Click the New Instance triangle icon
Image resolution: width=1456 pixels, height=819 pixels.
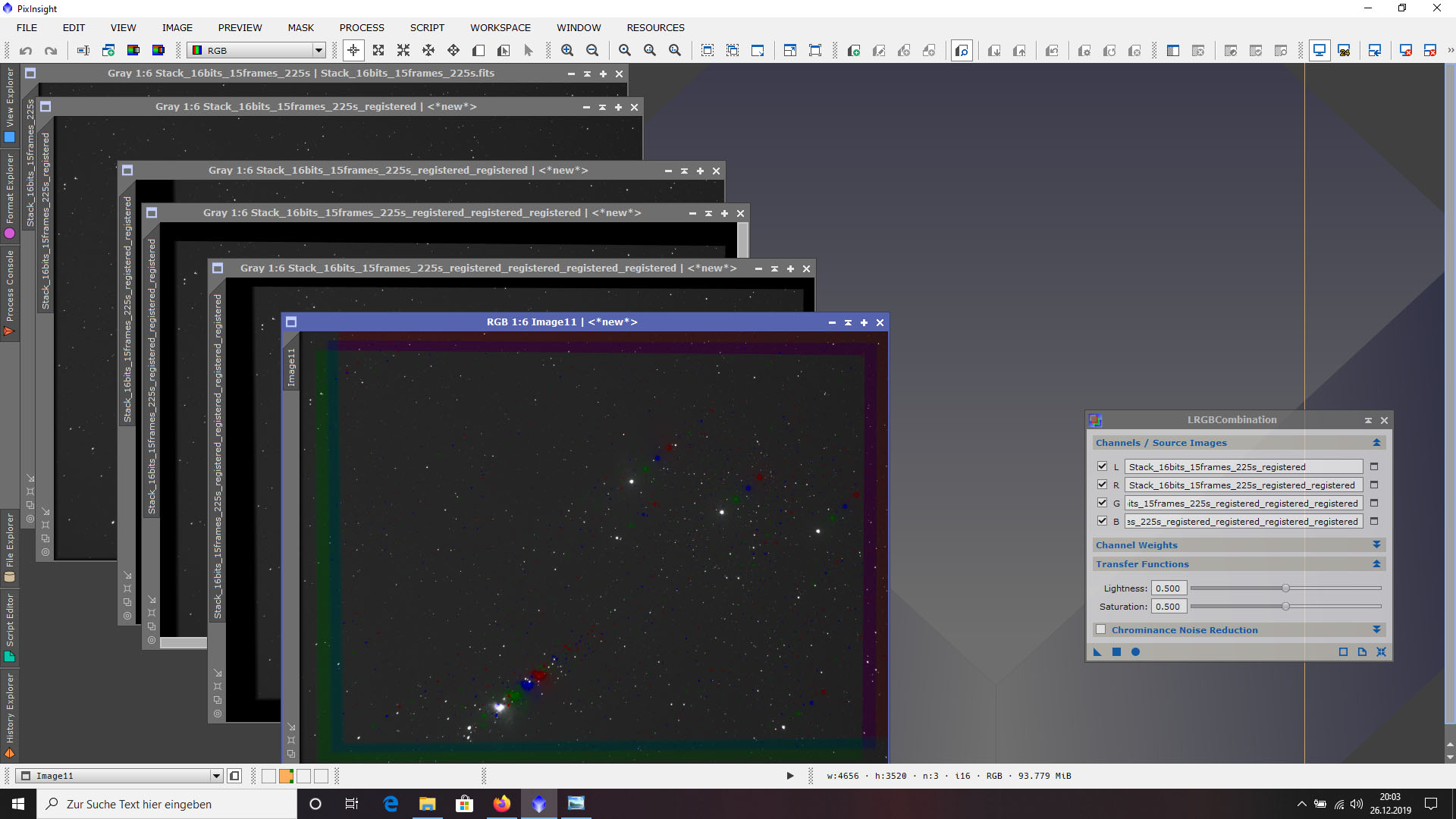click(1097, 652)
